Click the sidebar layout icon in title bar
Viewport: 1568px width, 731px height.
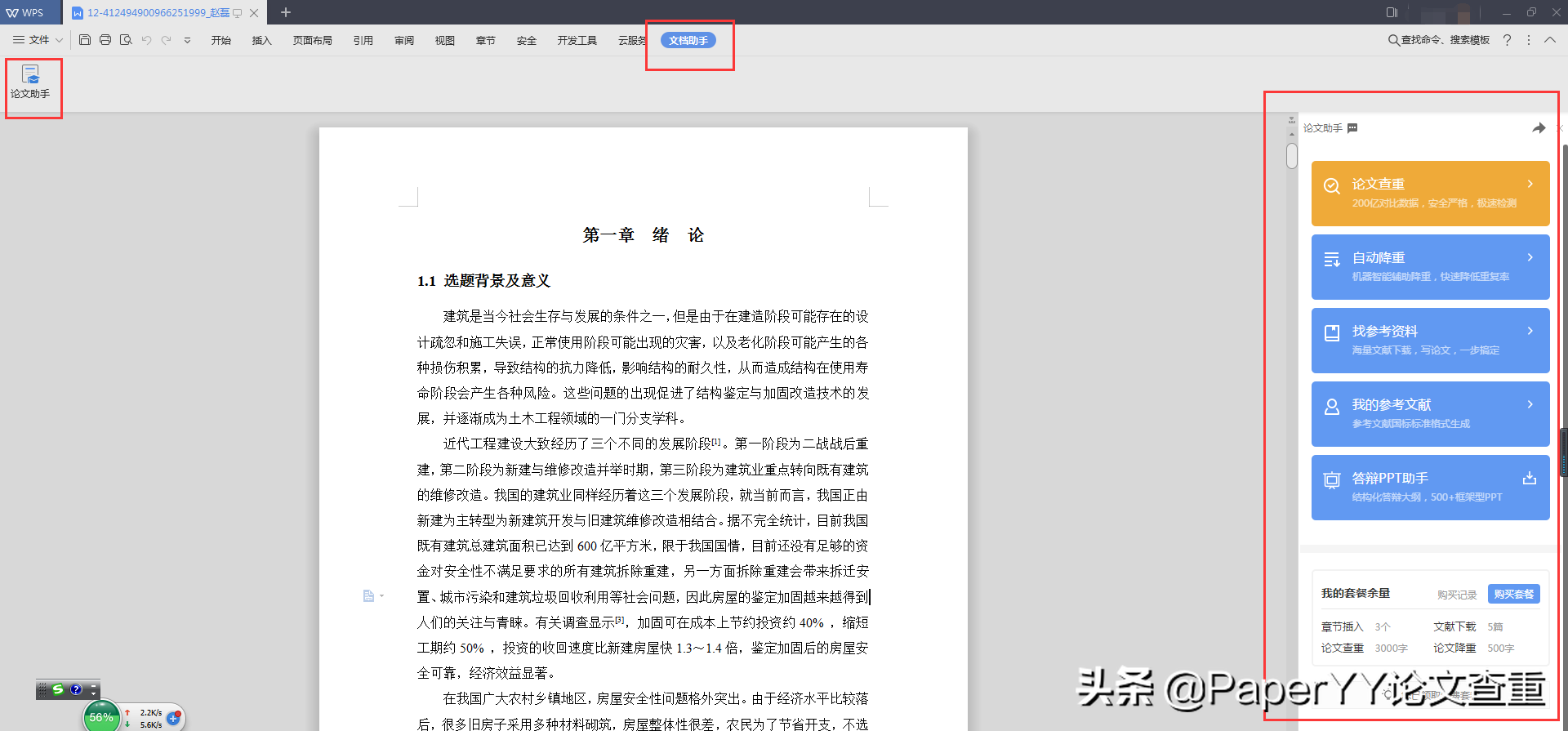(1392, 12)
